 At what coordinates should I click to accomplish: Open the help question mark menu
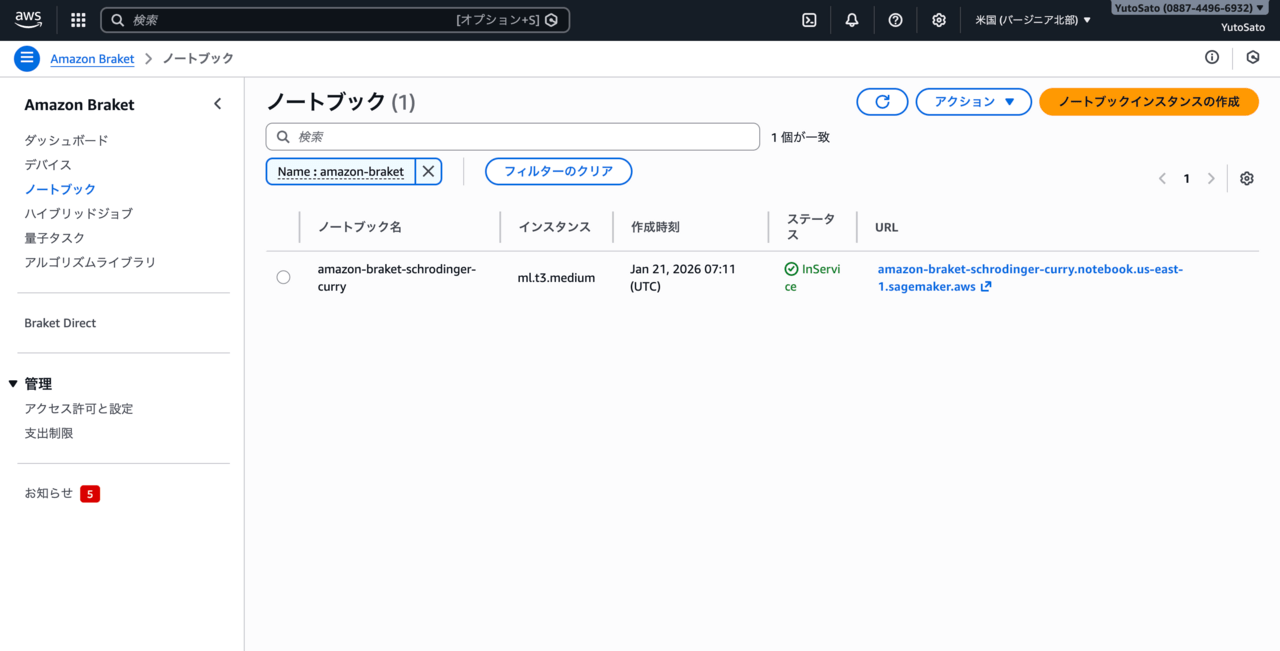click(x=895, y=20)
